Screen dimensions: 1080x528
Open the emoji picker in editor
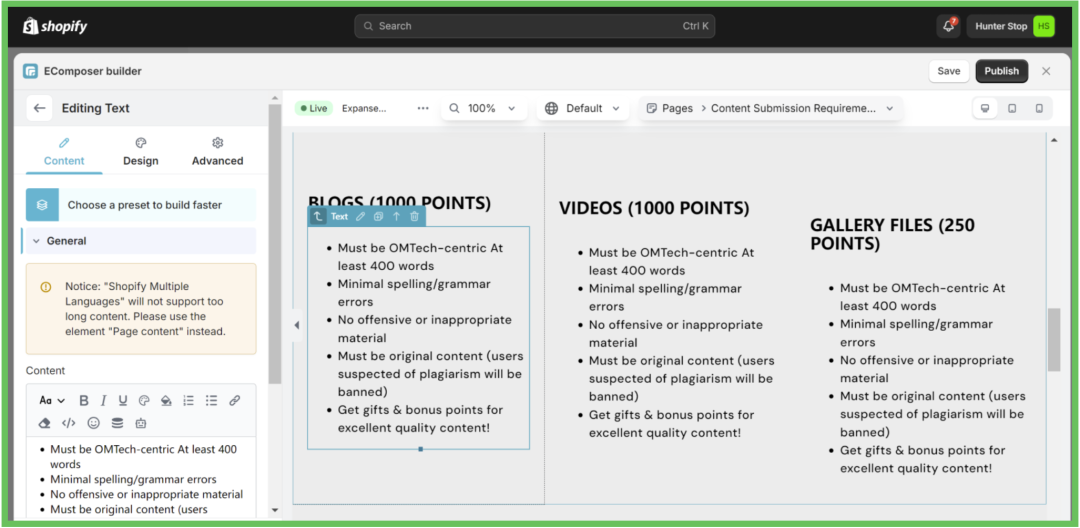pos(94,423)
